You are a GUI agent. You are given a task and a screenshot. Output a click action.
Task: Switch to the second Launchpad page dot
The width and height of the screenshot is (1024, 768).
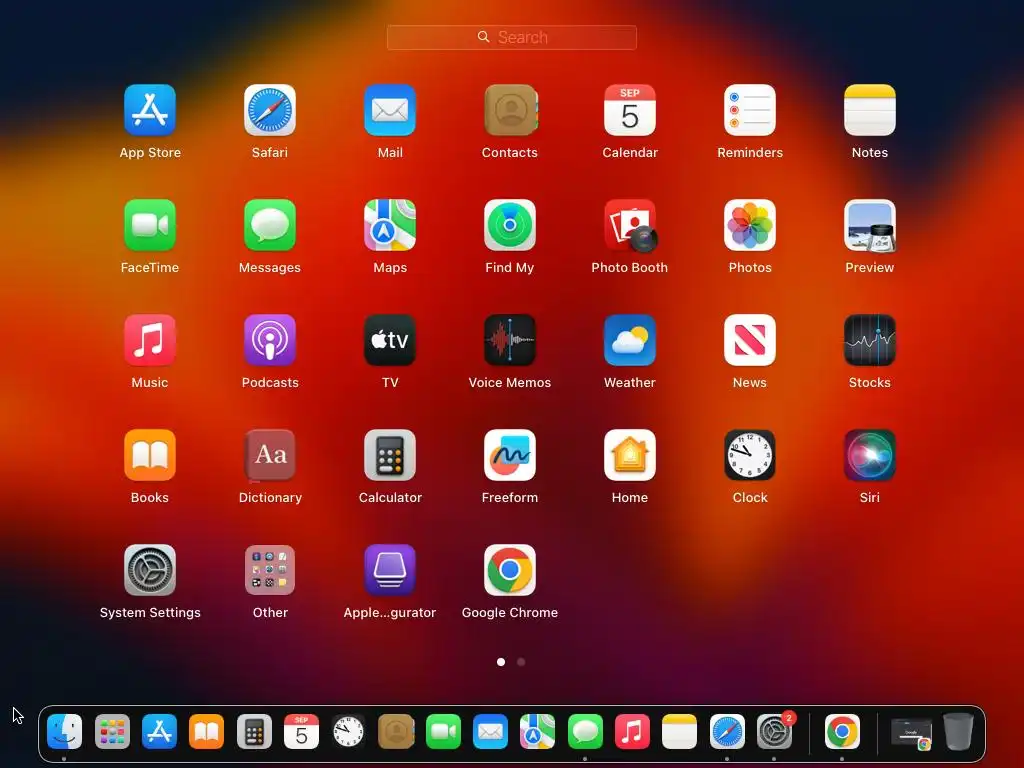coord(520,662)
